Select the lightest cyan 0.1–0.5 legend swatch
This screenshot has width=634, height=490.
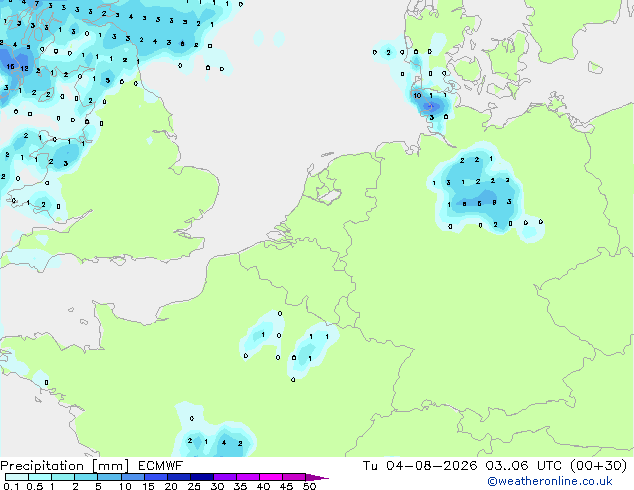tap(17, 477)
